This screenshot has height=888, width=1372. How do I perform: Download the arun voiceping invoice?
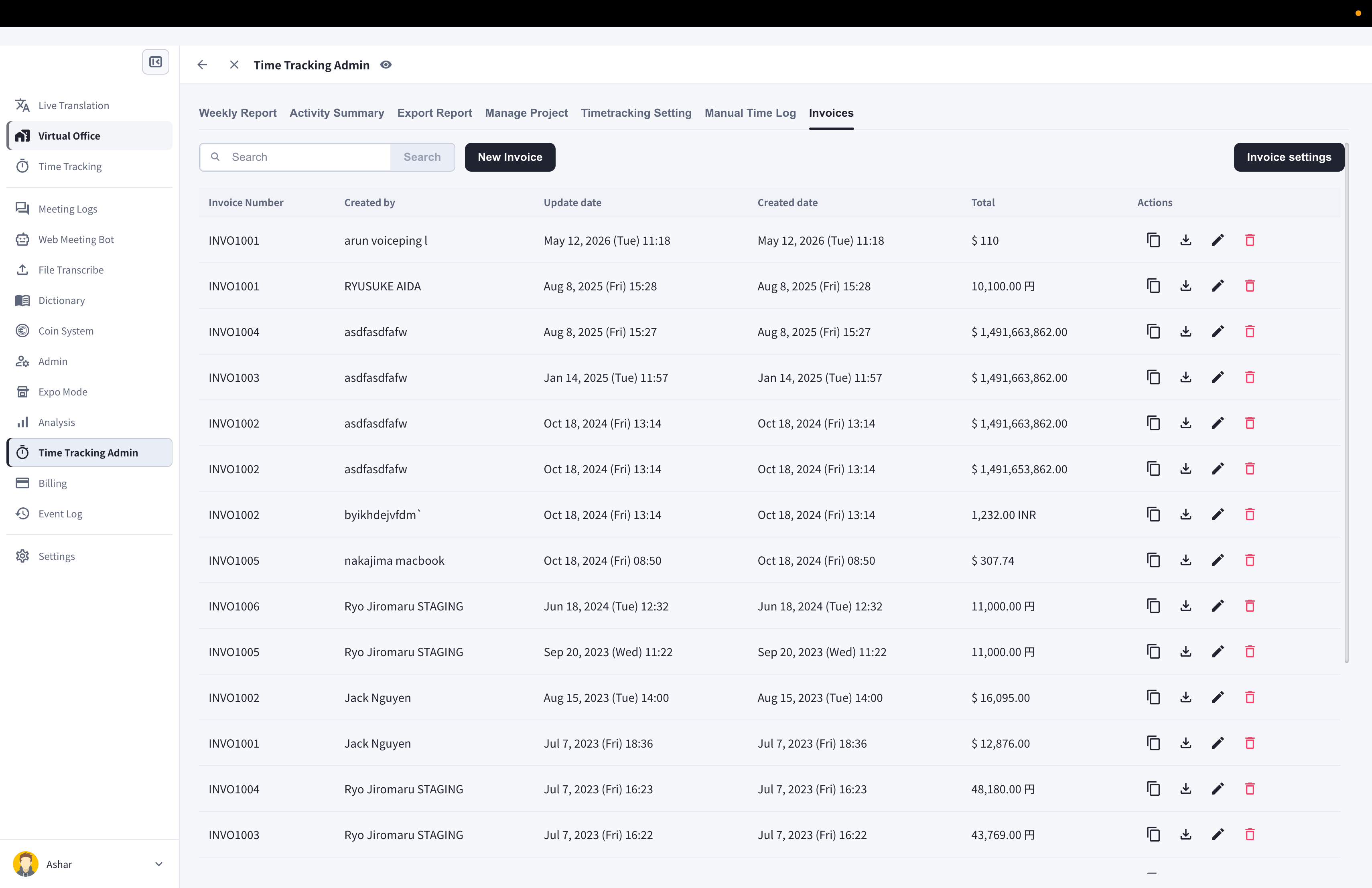[1186, 240]
